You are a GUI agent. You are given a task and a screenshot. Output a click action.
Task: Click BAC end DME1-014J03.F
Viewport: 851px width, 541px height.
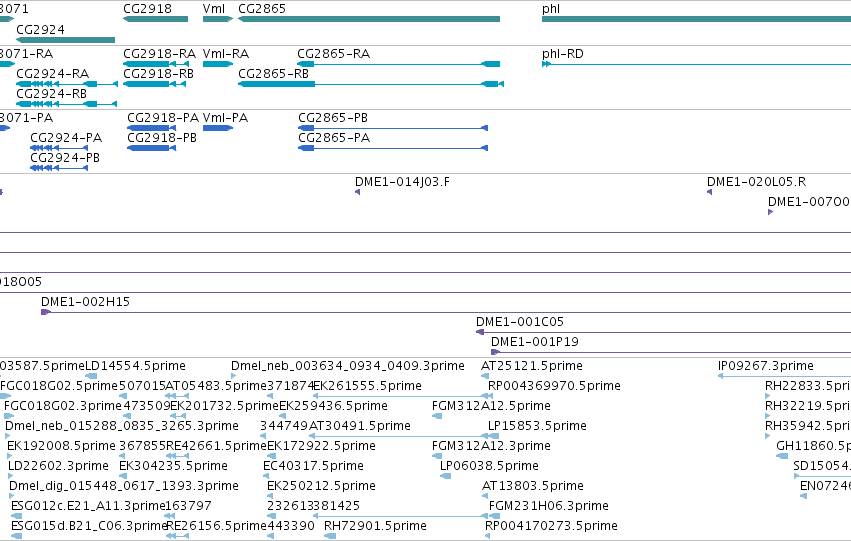[402, 182]
